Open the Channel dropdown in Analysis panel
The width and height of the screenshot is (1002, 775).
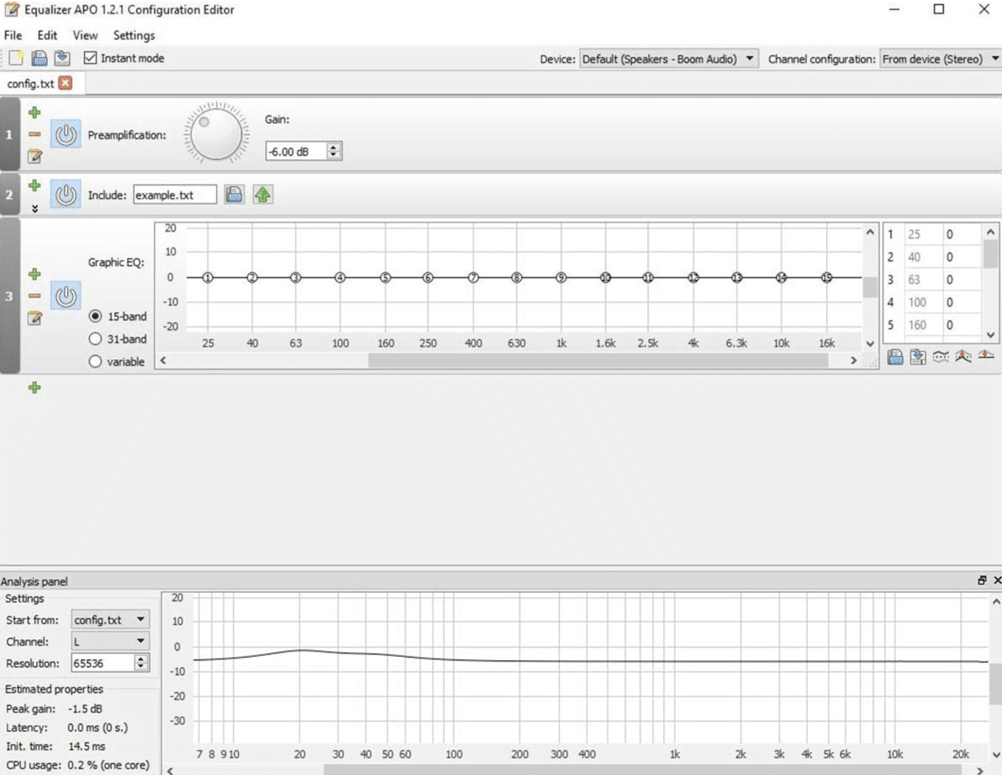click(x=110, y=641)
